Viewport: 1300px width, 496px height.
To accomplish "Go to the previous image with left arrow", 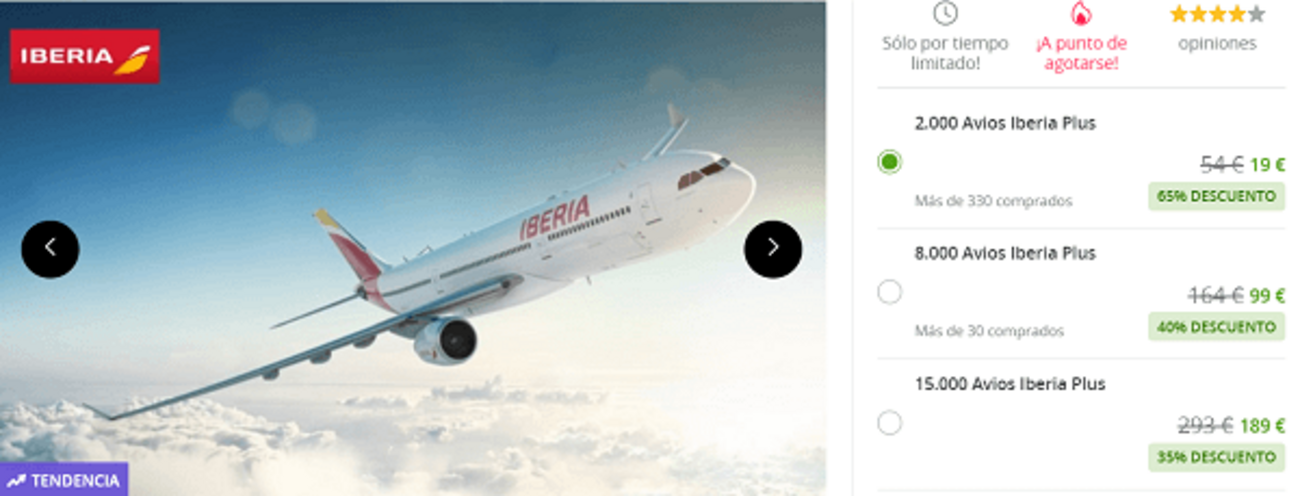I will tap(50, 249).
